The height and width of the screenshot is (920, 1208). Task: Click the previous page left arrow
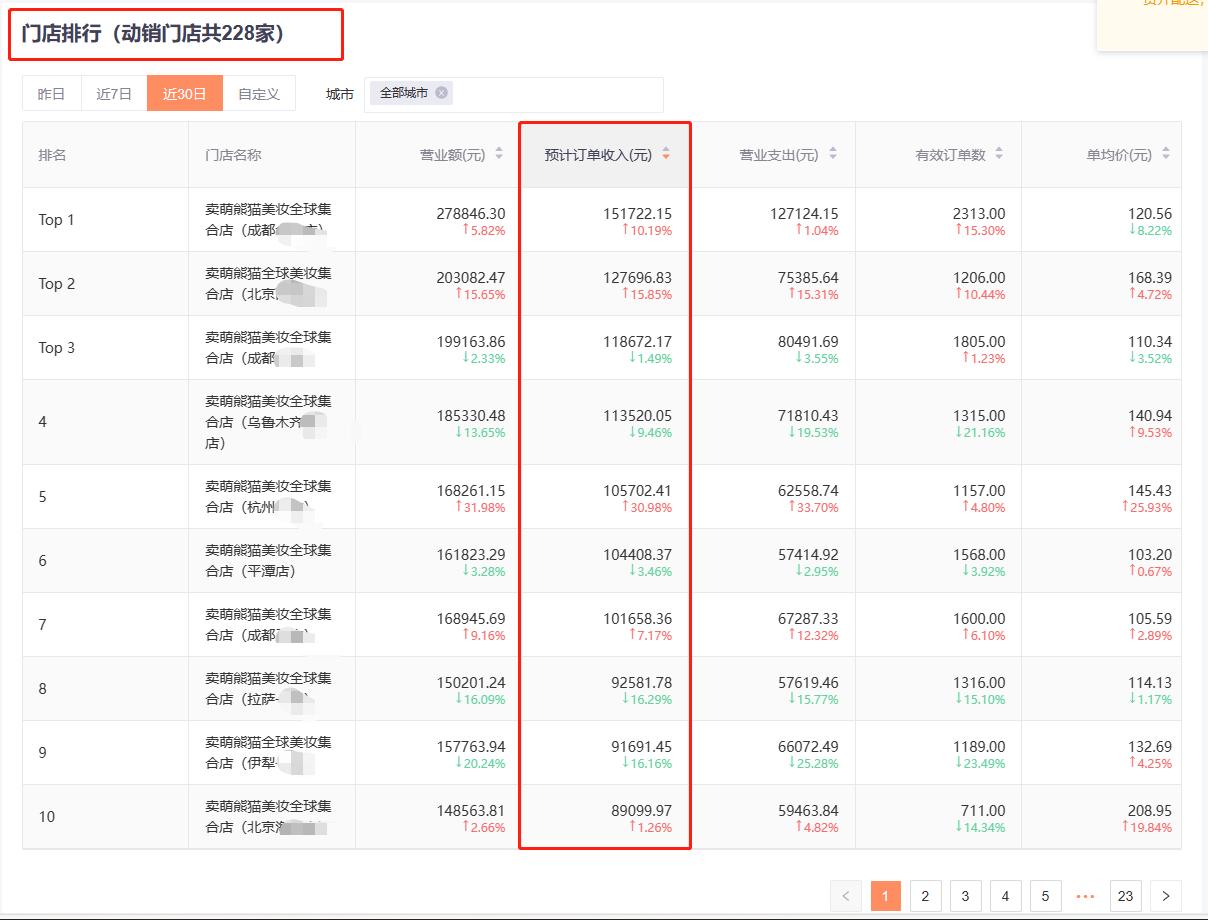(846, 896)
